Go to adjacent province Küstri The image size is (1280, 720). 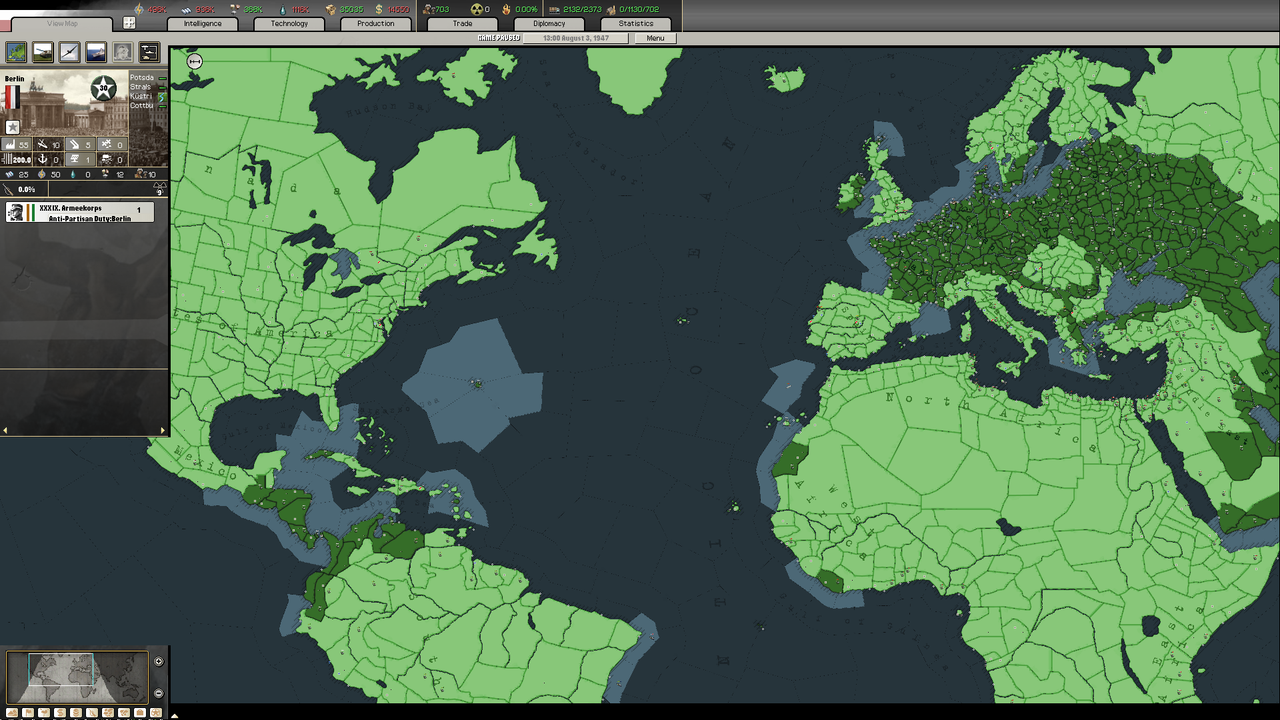pos(141,96)
